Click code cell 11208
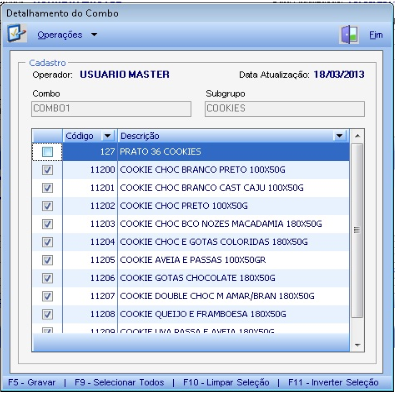Screen dimensions: 395x395 pyautogui.click(x=90, y=314)
